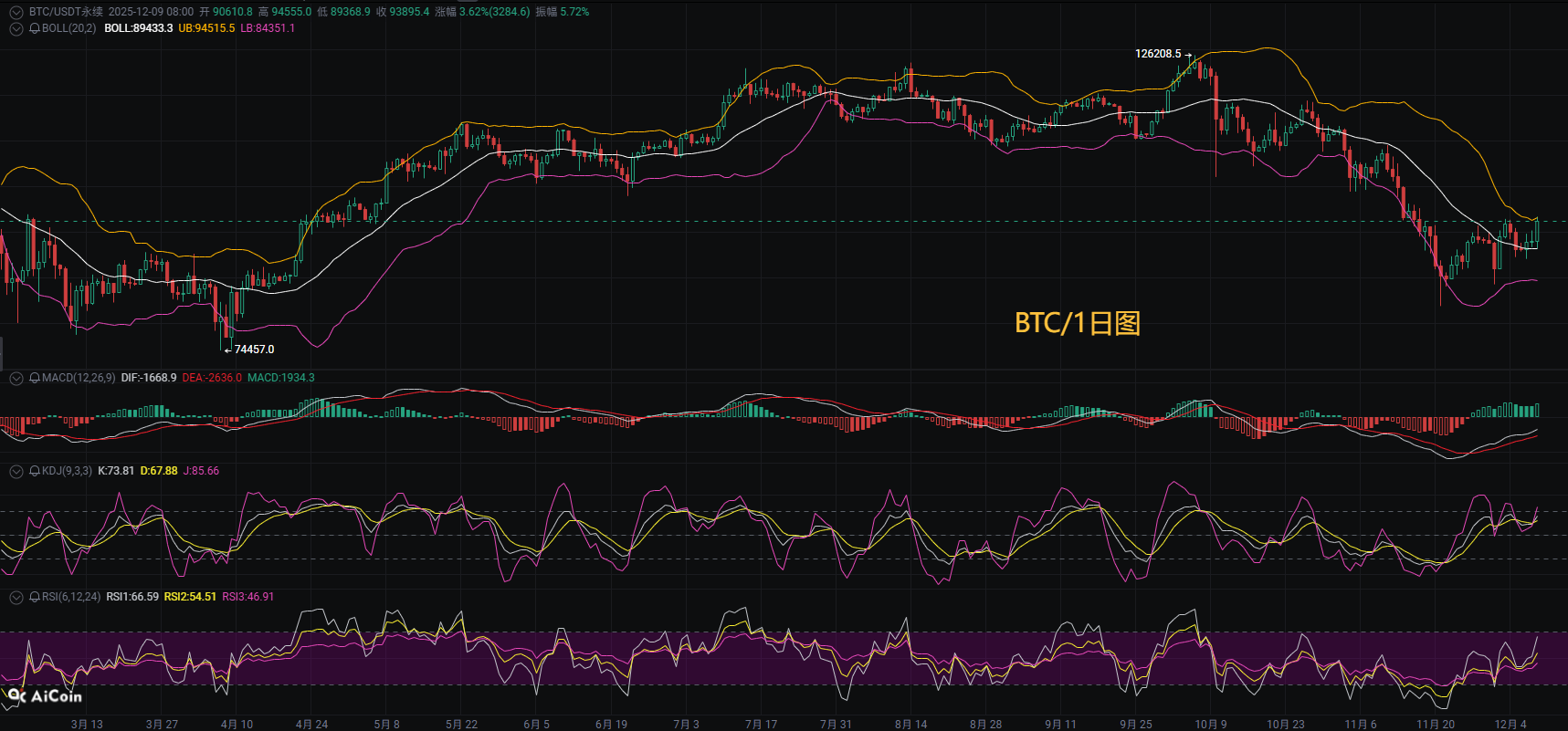The image size is (1568, 731).
Task: Collapse the KDJ indicator panel chevron
Action: point(16,471)
